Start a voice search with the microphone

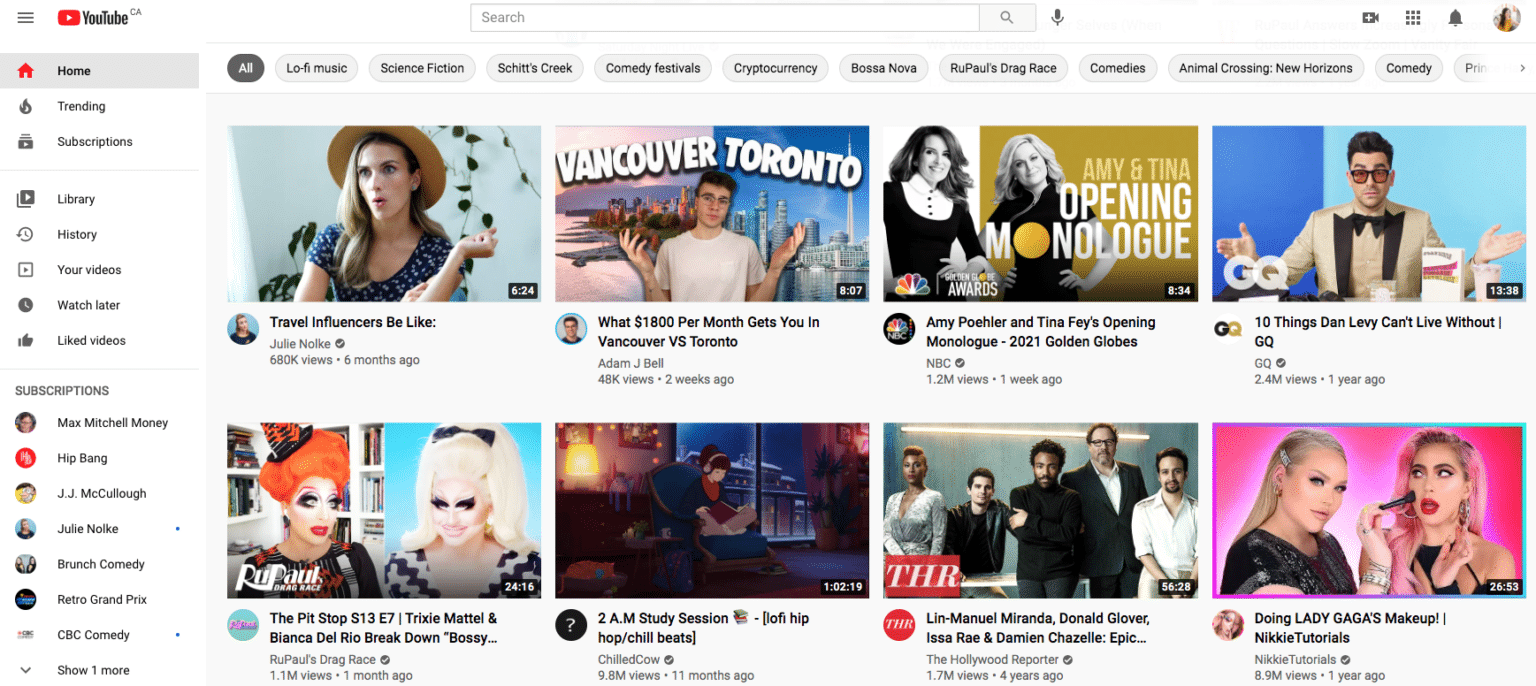pyautogui.click(x=1057, y=17)
